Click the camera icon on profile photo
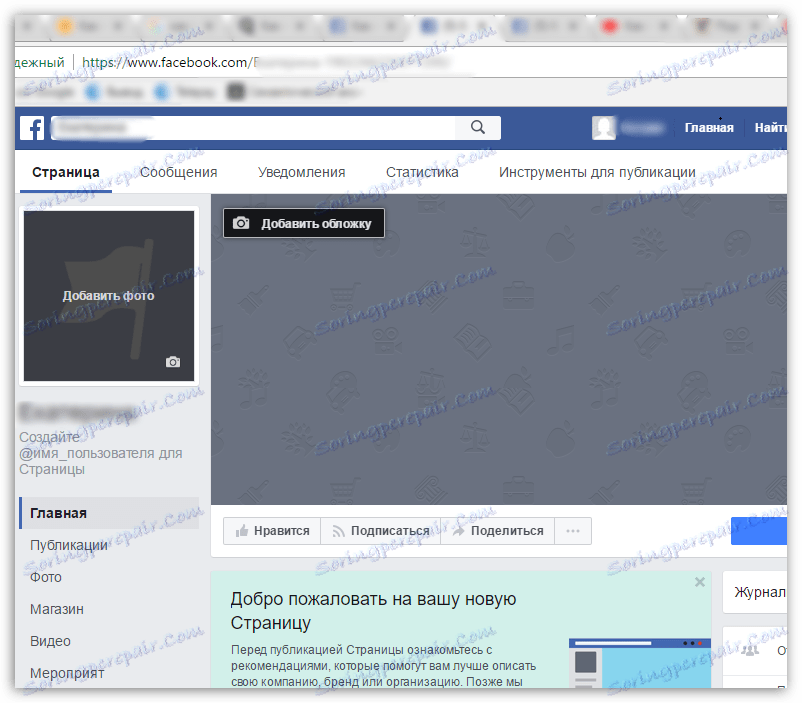Viewport: 802px width, 703px height. tap(173, 362)
